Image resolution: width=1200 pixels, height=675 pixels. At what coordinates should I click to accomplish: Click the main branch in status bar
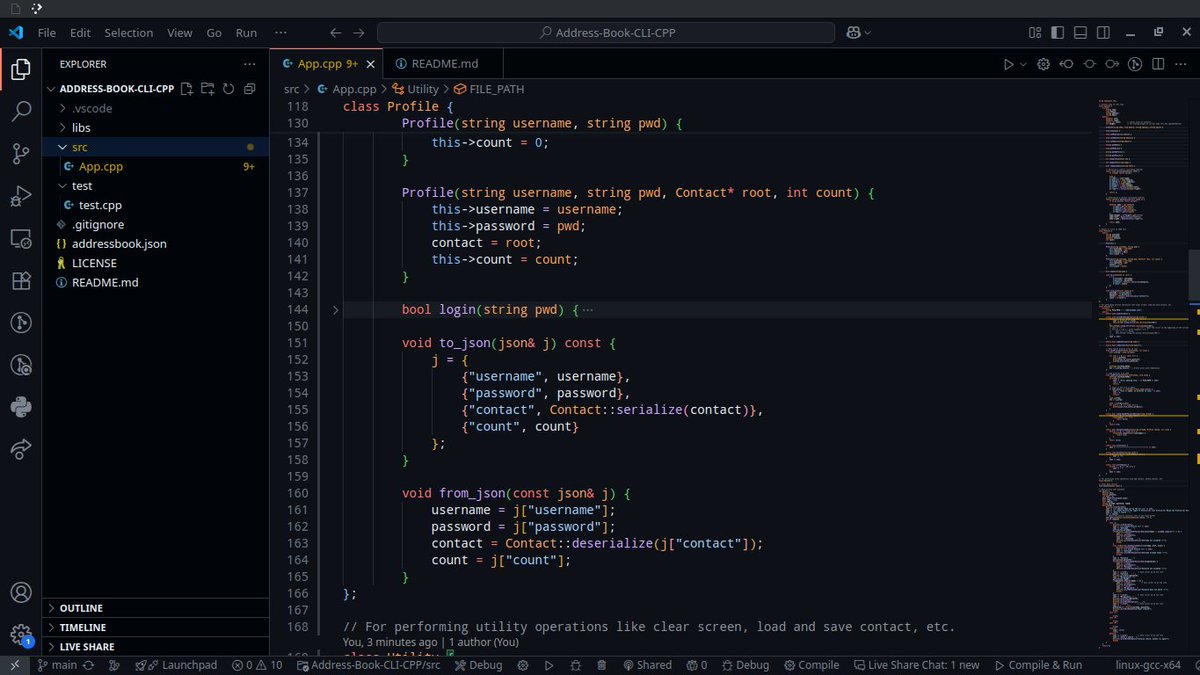[57, 665]
